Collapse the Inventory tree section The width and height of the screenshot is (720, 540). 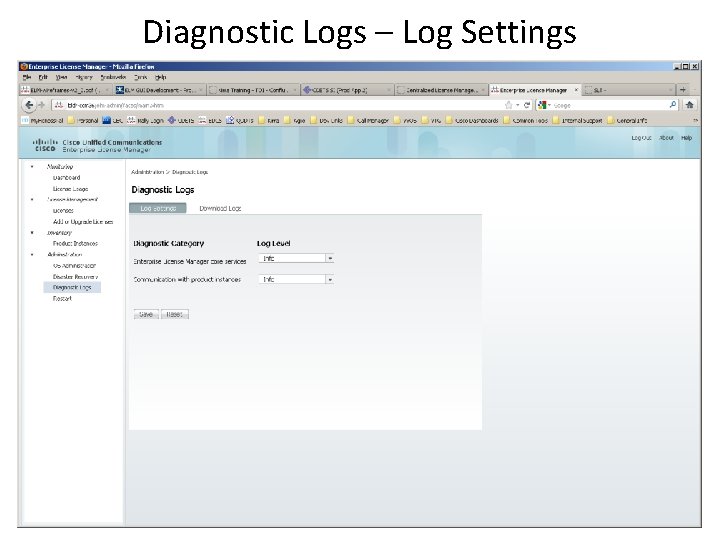point(32,232)
